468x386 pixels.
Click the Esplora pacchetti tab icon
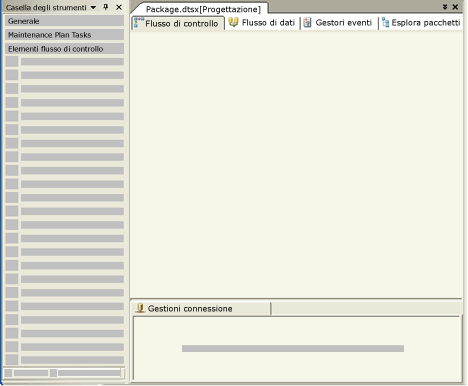tap(386, 23)
